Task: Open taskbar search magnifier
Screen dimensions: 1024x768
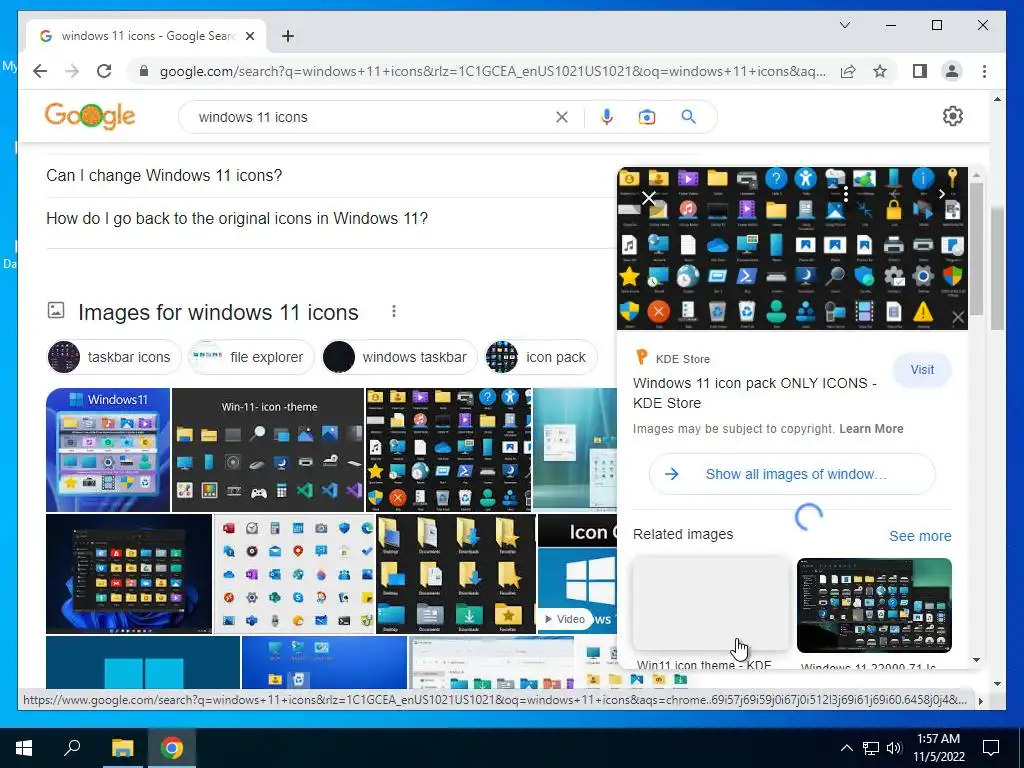Action: 72,747
